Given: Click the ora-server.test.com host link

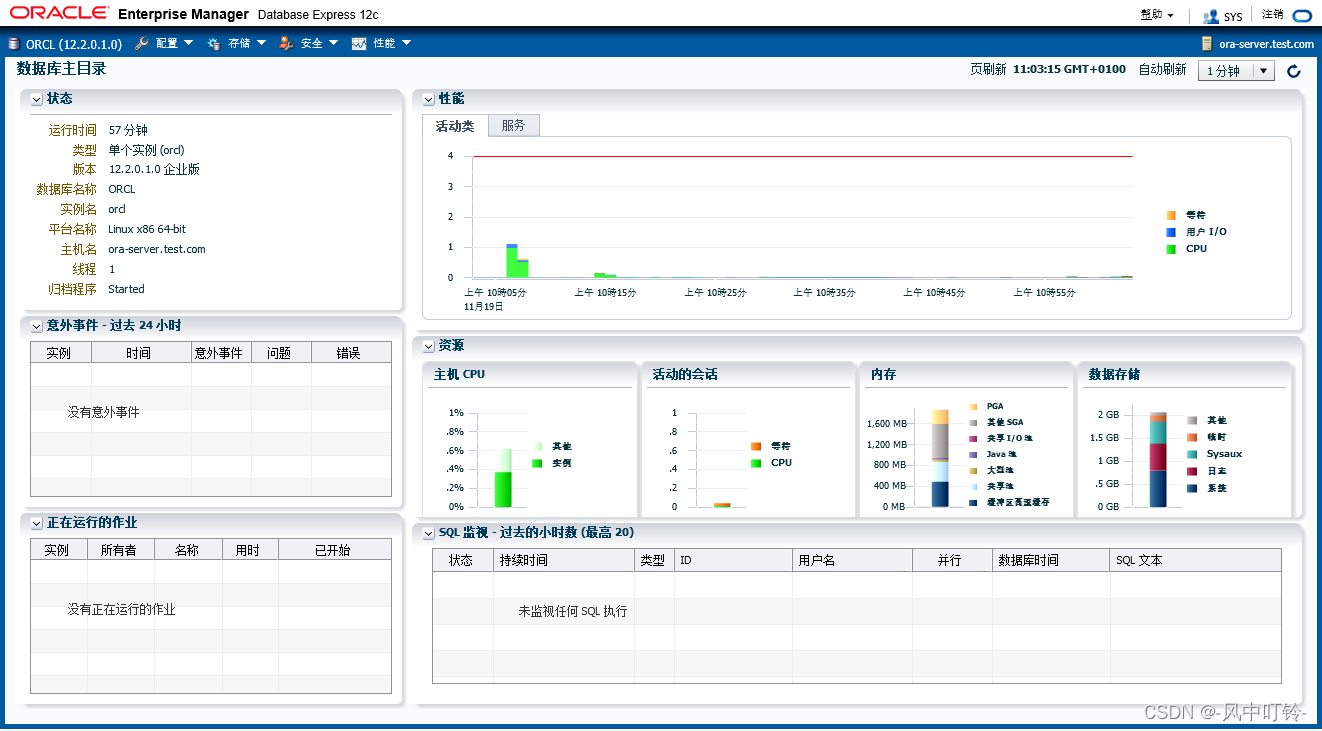Looking at the screenshot, I should 1267,44.
